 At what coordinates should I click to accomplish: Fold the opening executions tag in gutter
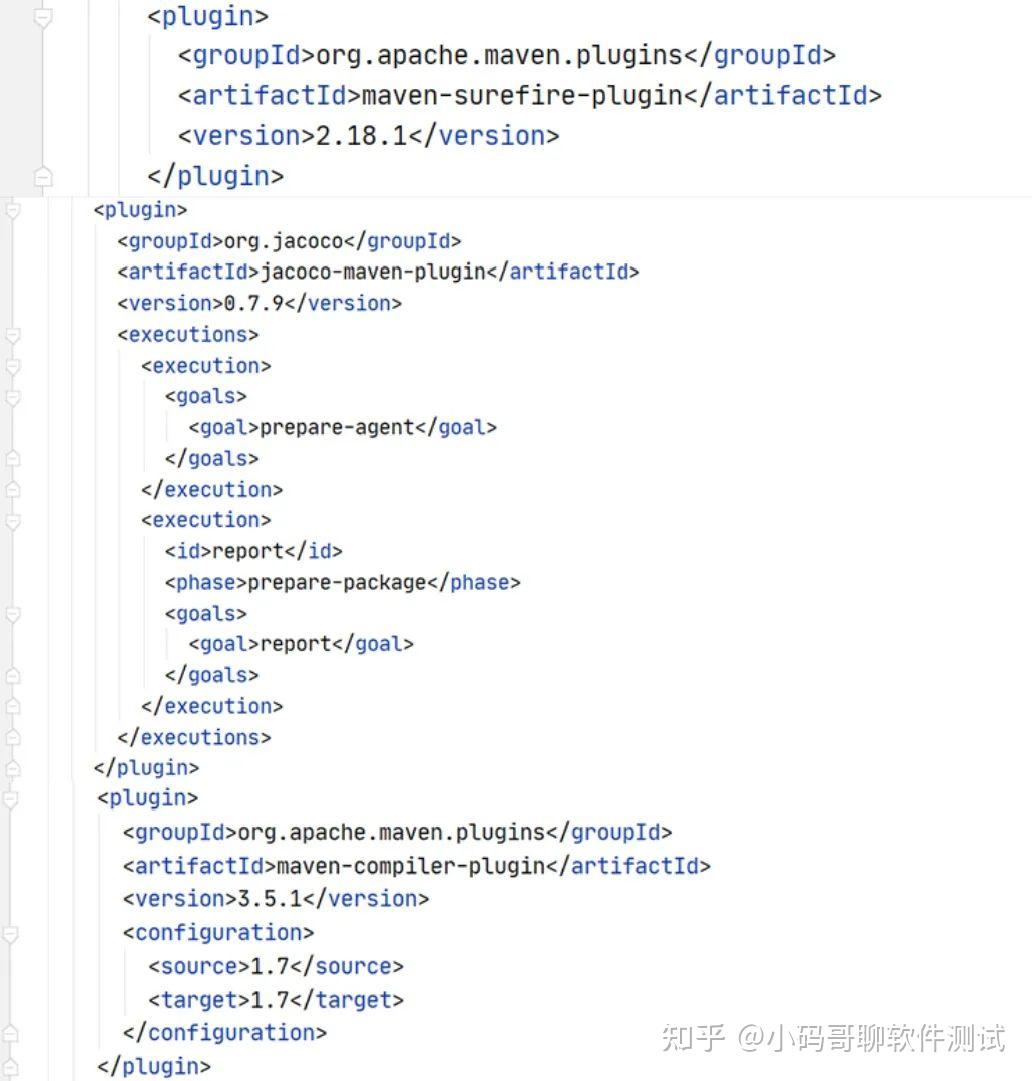[x=12, y=335]
